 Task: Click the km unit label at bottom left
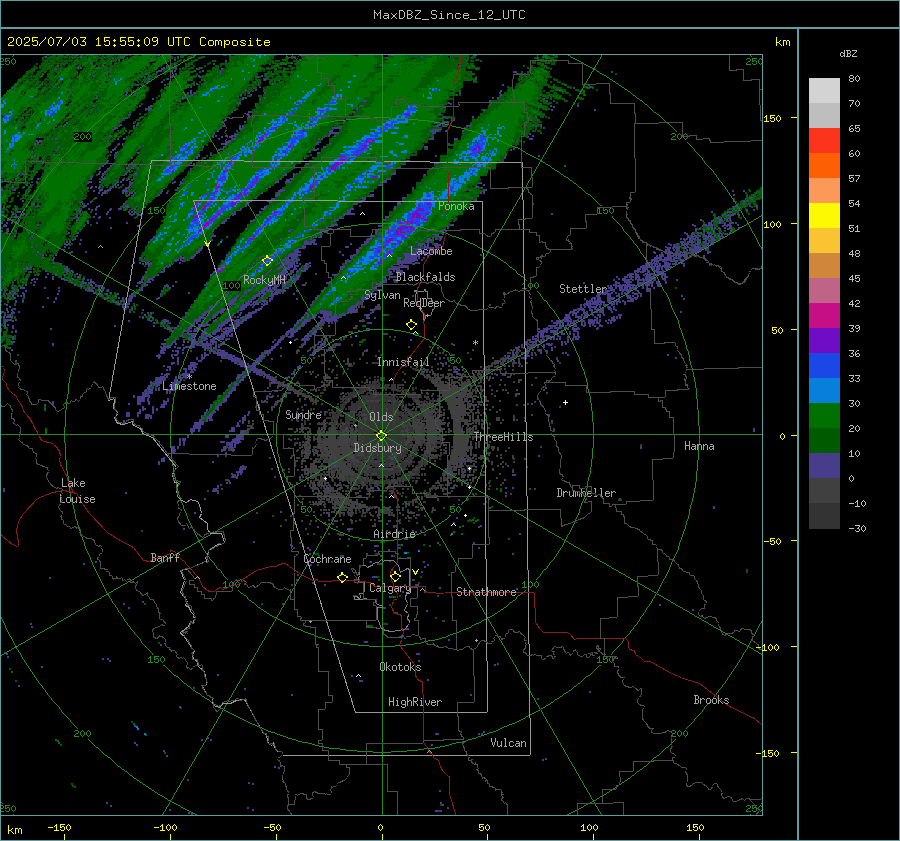[15, 830]
